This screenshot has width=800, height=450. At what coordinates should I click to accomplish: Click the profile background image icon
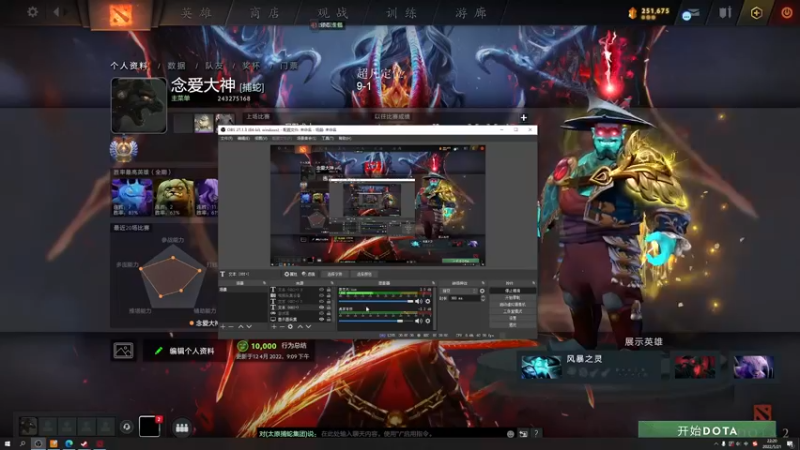click(x=123, y=351)
